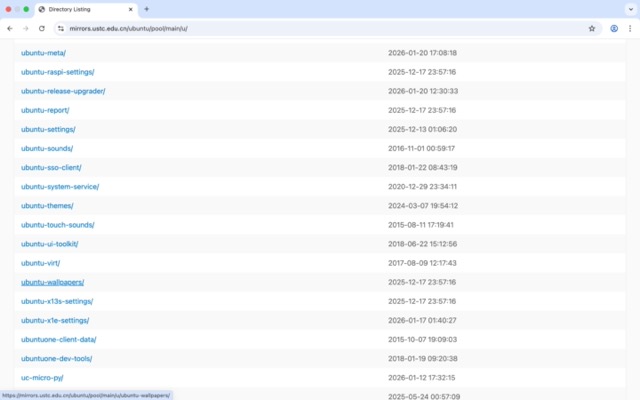Open the ubuntu-wallpapers/ folder link
640x400 pixels.
click(52, 282)
